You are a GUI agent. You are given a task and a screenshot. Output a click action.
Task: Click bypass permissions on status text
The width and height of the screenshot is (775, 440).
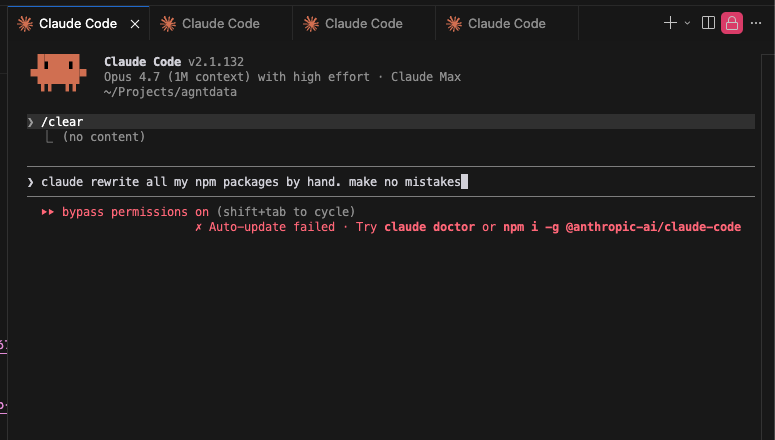pos(135,212)
